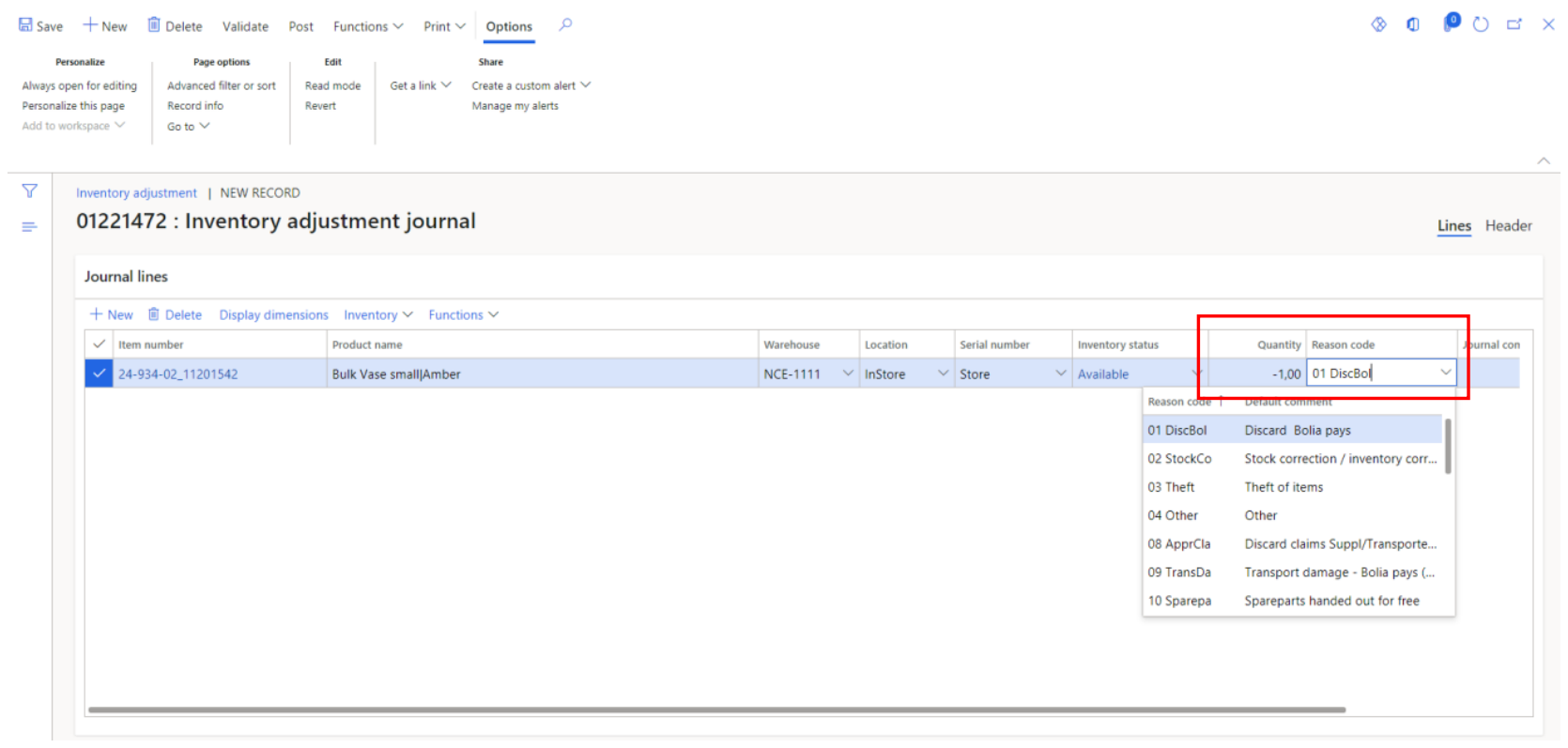Viewport: 1568px width, 748px height.
Task: Select reason code 03 Theft
Action: pyautogui.click(x=1171, y=487)
